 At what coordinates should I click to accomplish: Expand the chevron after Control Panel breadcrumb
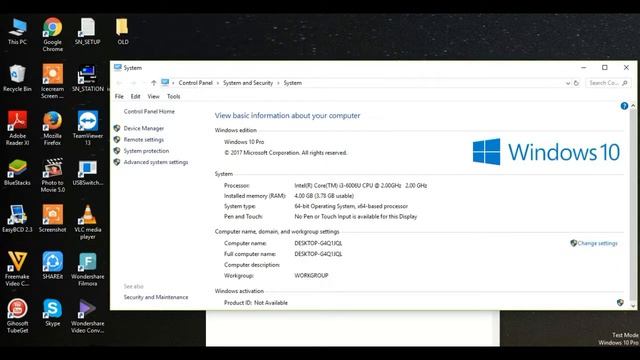(218, 83)
